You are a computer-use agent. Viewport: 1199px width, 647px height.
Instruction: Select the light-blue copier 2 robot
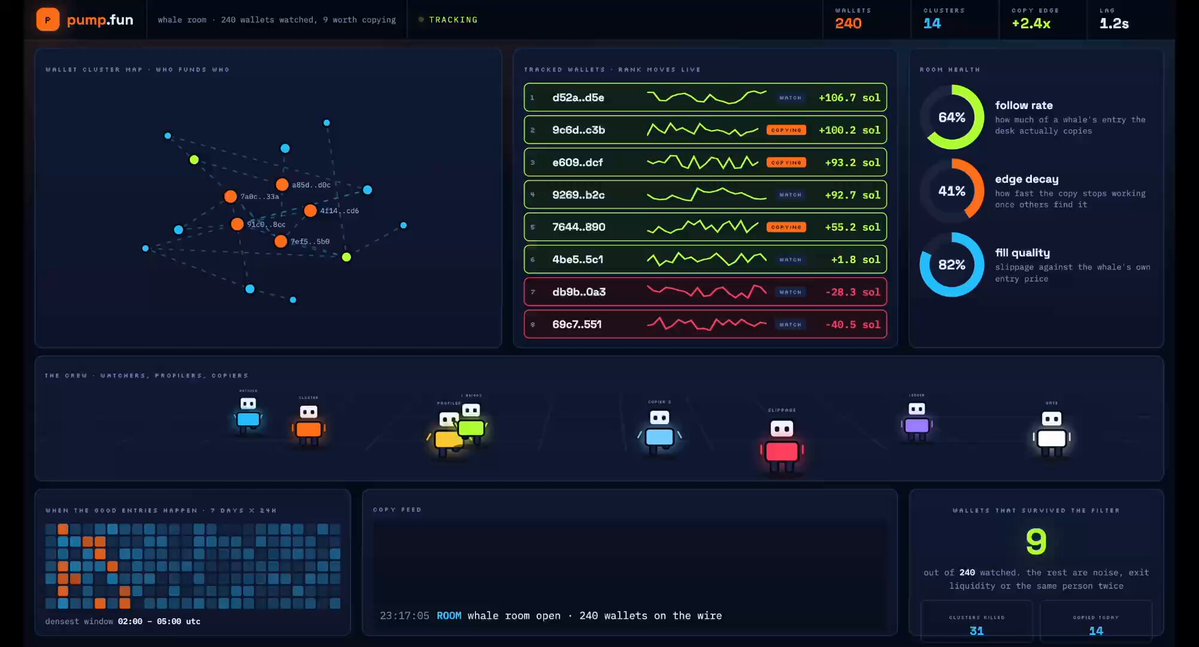pos(659,432)
